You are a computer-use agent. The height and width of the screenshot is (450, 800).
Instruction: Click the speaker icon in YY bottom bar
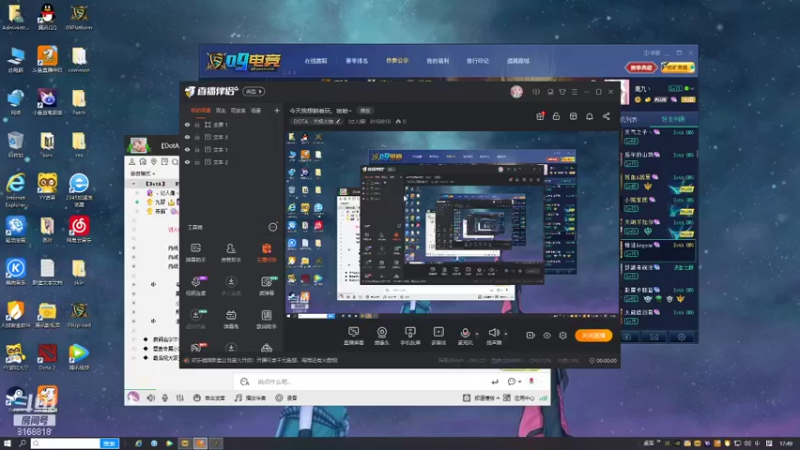(x=151, y=398)
